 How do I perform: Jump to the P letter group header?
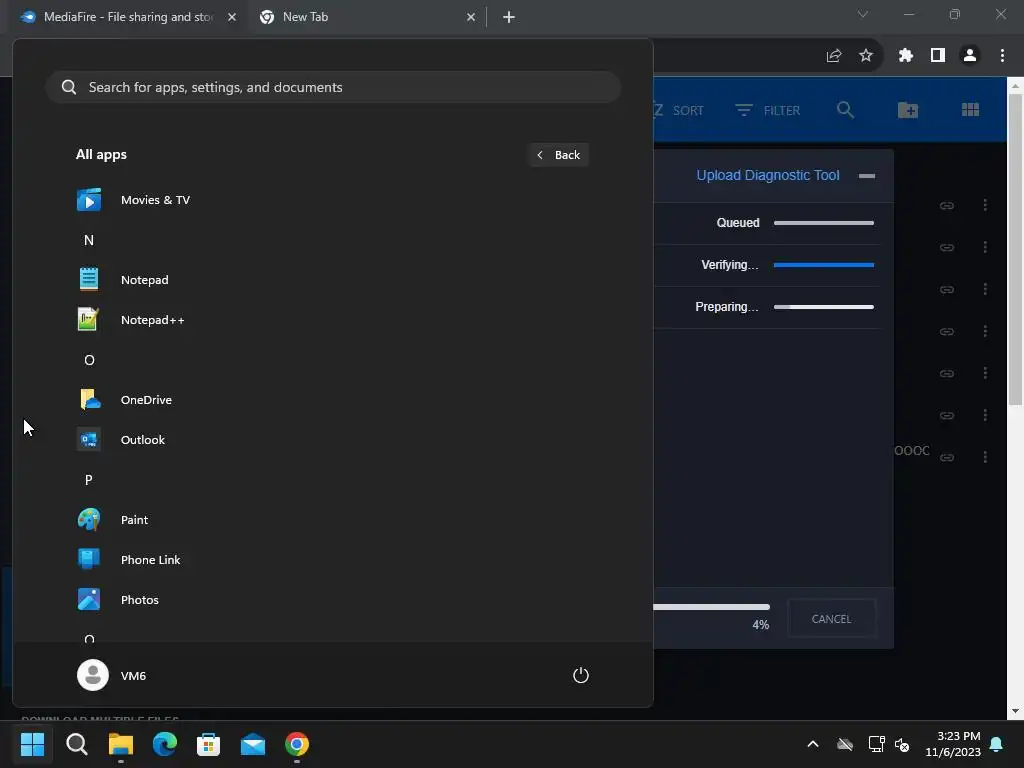pos(89,480)
